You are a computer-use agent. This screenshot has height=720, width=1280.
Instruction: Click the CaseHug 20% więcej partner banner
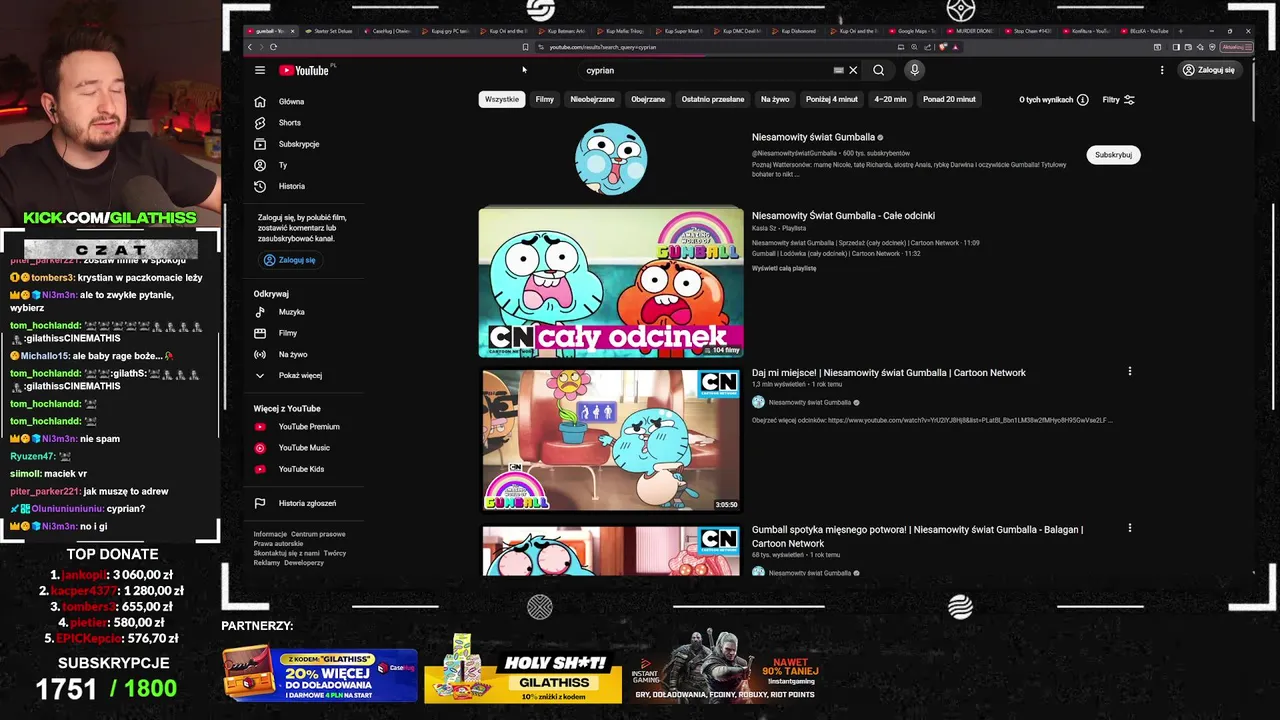[x=320, y=673]
